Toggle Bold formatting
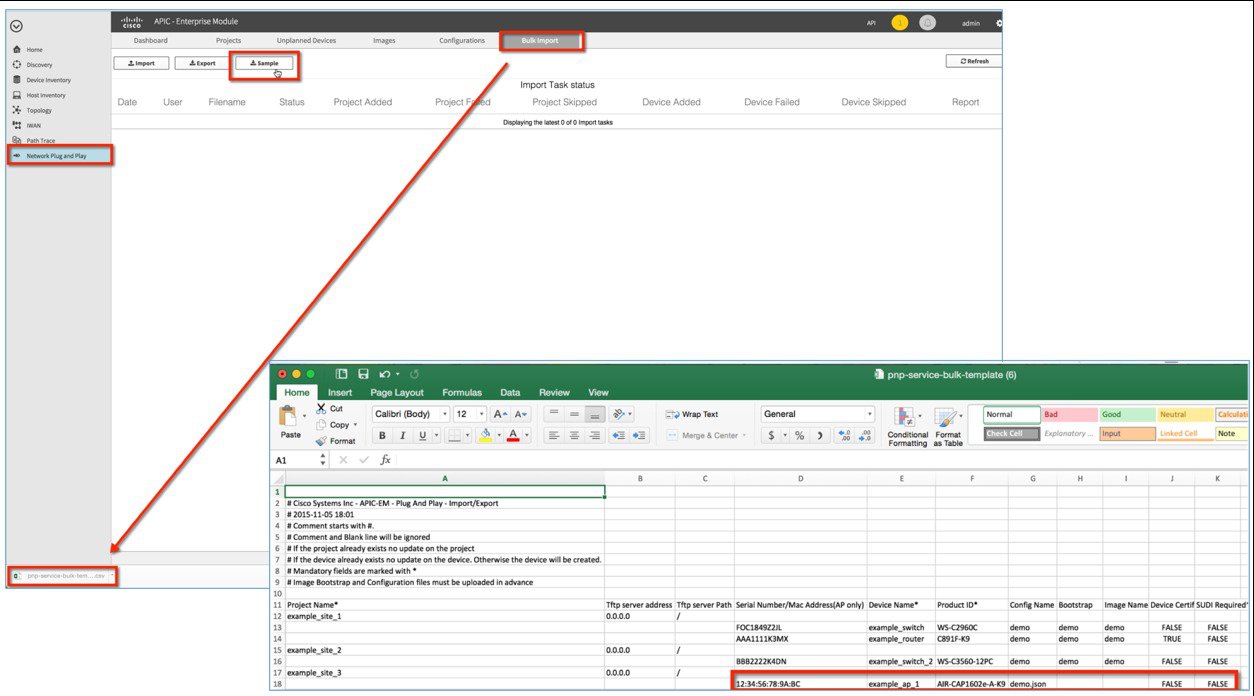The image size is (1254, 696). click(x=382, y=435)
